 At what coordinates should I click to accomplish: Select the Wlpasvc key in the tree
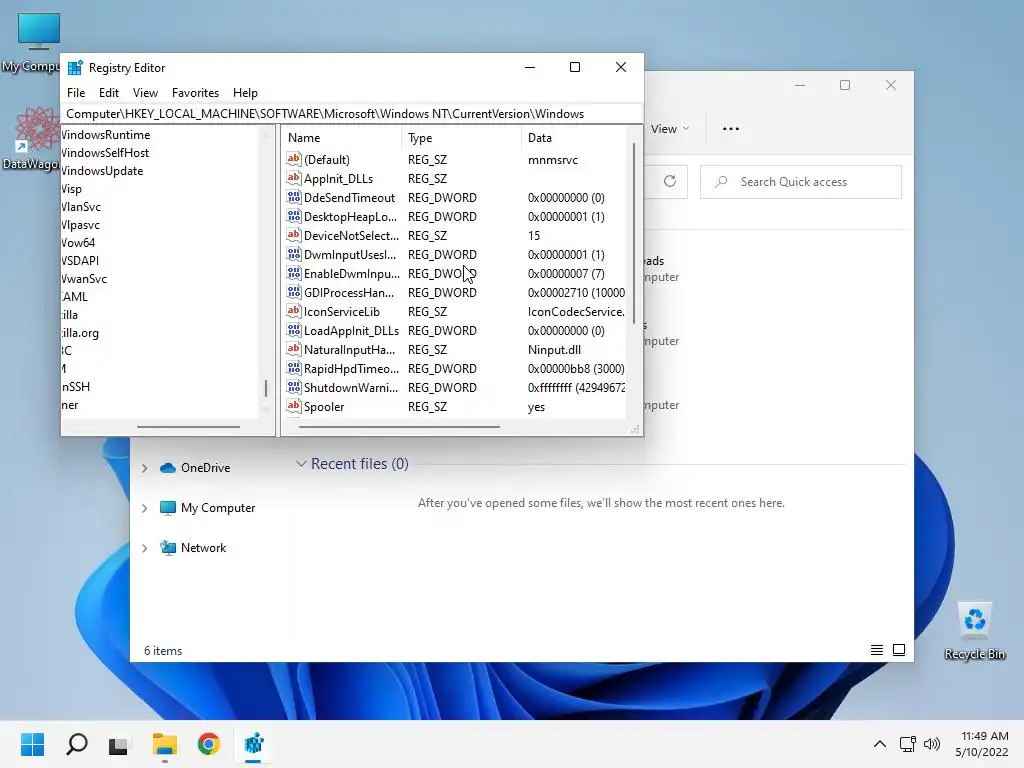[81, 225]
